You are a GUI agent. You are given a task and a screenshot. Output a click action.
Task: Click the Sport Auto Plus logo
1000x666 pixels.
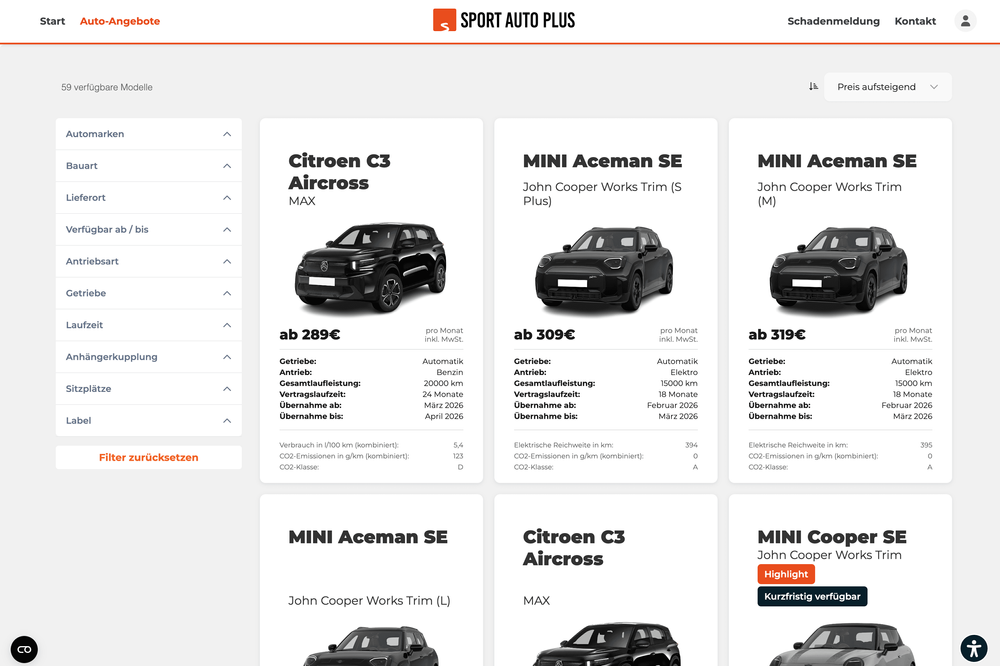[504, 20]
